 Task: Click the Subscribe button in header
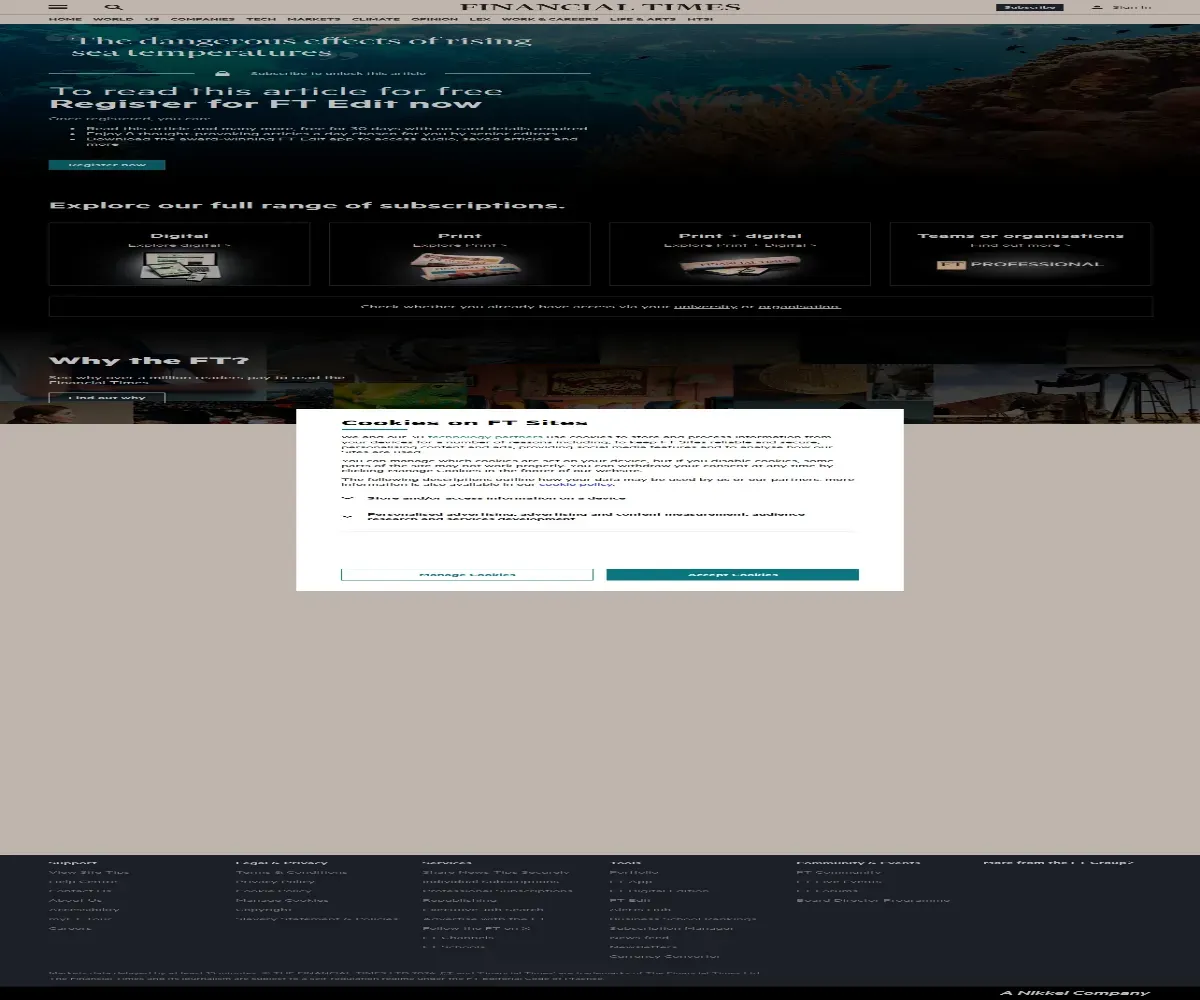click(x=1029, y=7)
